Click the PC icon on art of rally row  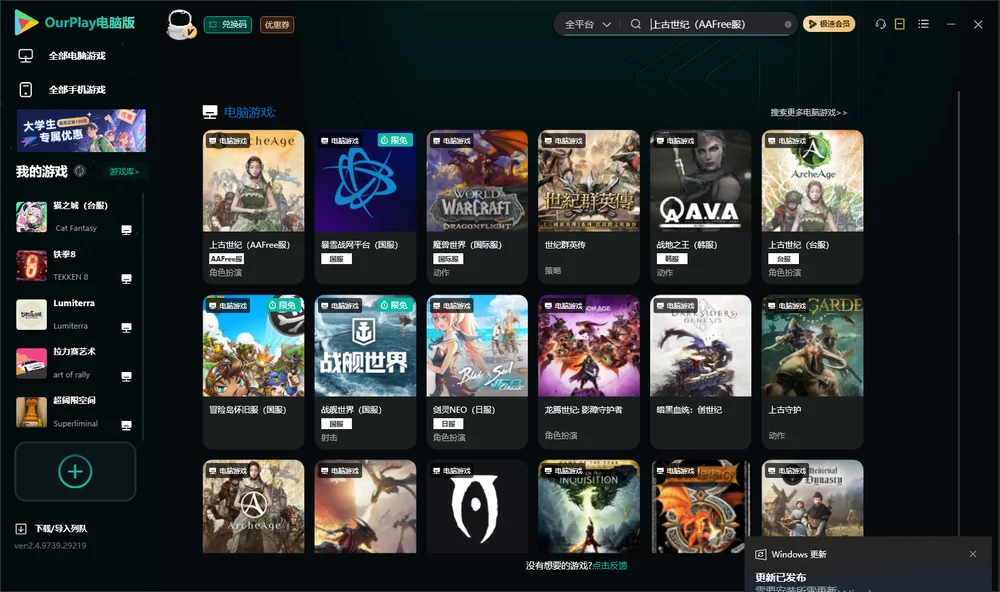[x=126, y=376]
